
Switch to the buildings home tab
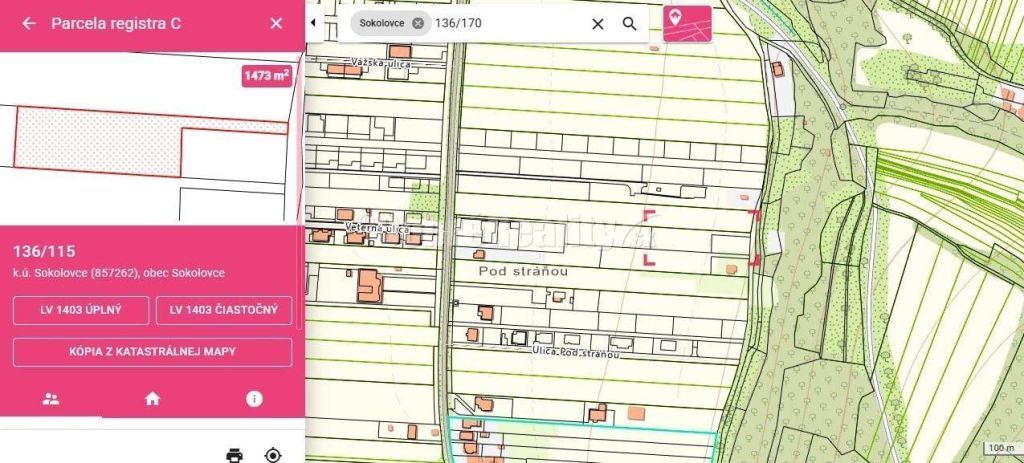(x=152, y=399)
